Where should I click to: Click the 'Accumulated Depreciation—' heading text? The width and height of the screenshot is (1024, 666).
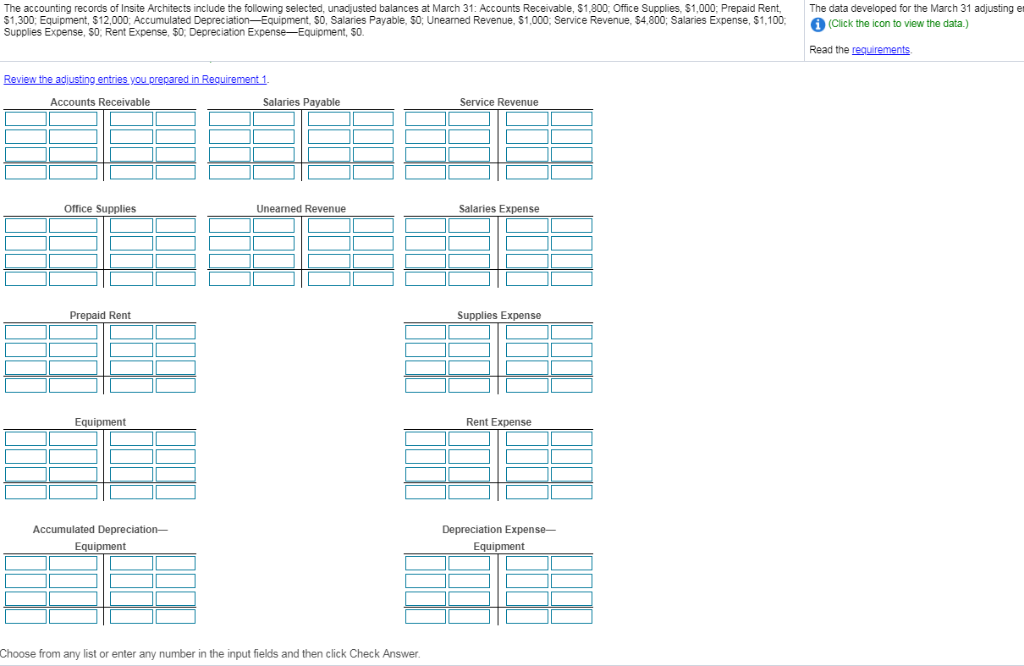pos(100,529)
